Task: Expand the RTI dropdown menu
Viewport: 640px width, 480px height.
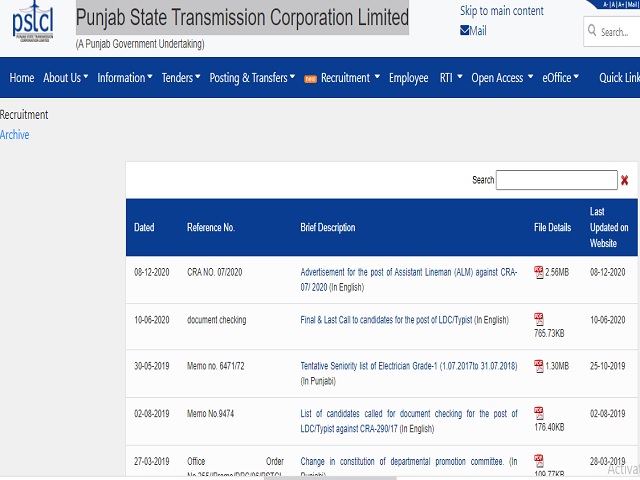Action: [451, 78]
